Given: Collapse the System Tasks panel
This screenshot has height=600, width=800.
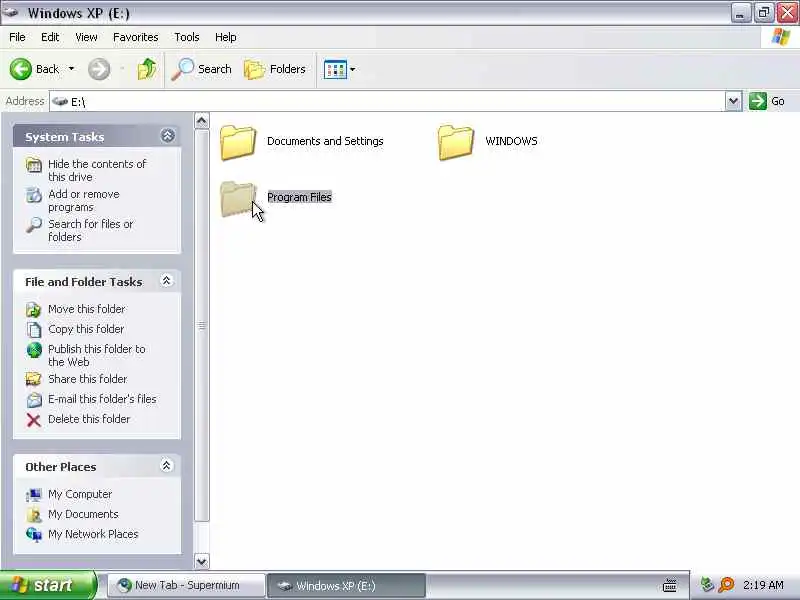Looking at the screenshot, I should click(167, 136).
